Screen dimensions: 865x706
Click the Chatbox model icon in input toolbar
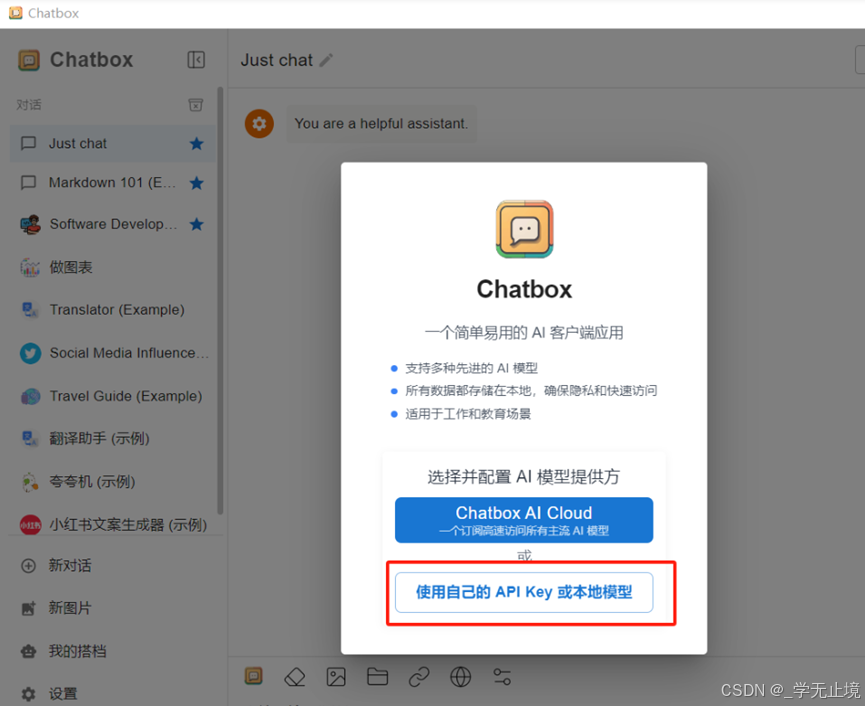coord(254,676)
